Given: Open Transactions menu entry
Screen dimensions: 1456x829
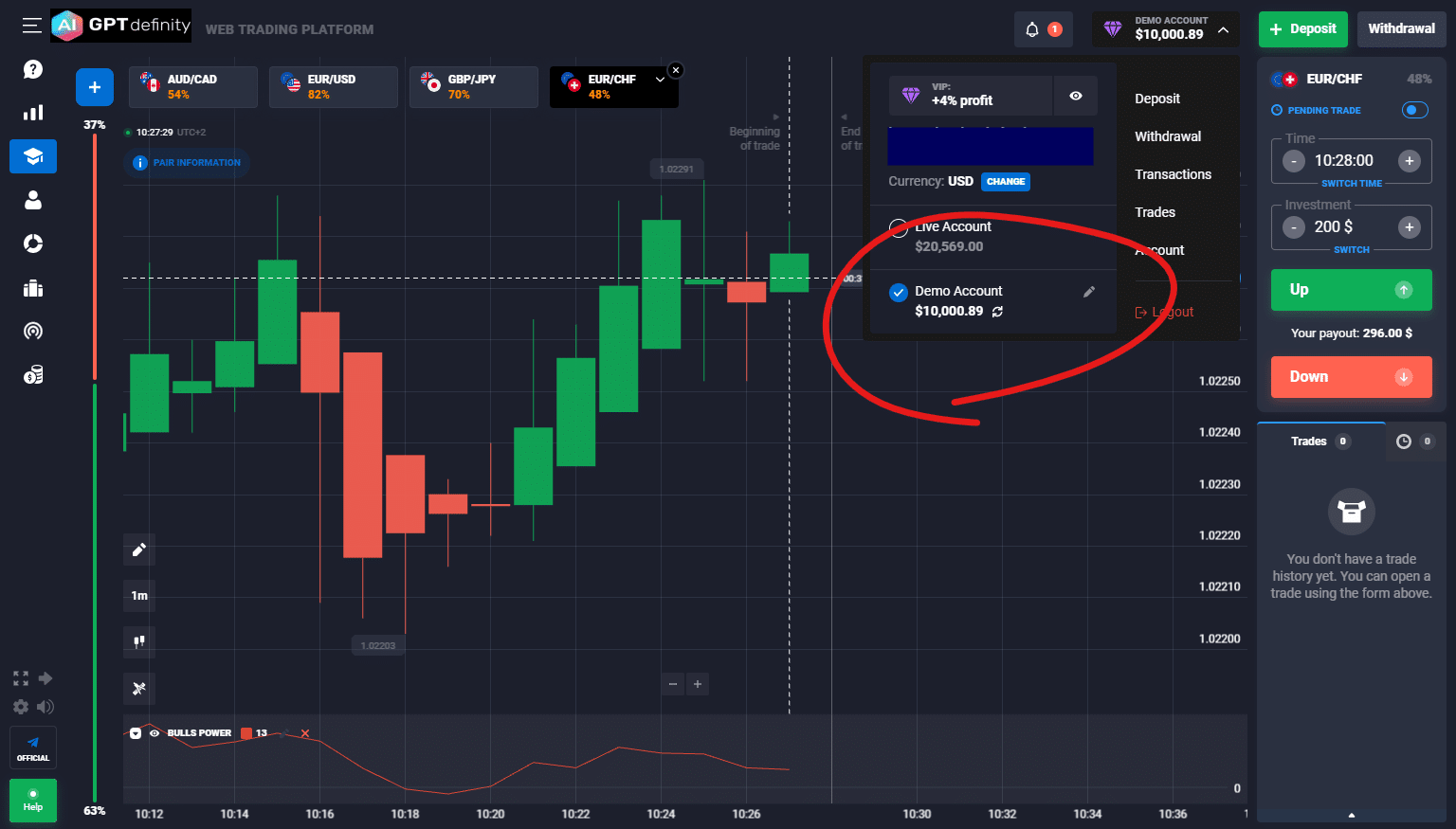Looking at the screenshot, I should [1174, 174].
